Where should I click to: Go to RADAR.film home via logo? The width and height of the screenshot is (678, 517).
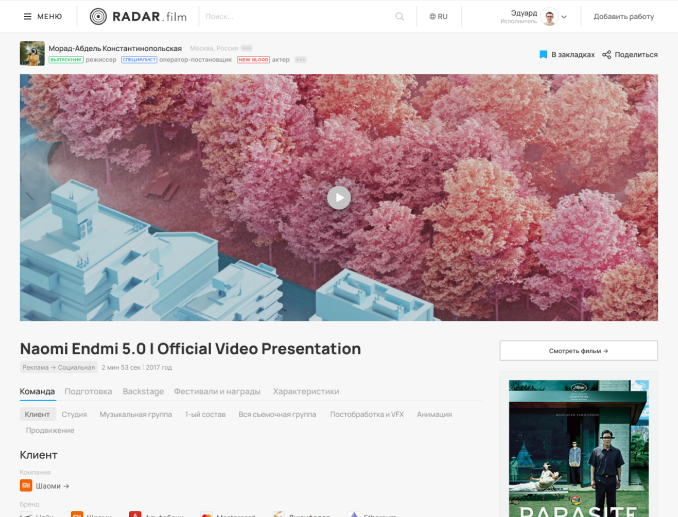coord(138,16)
